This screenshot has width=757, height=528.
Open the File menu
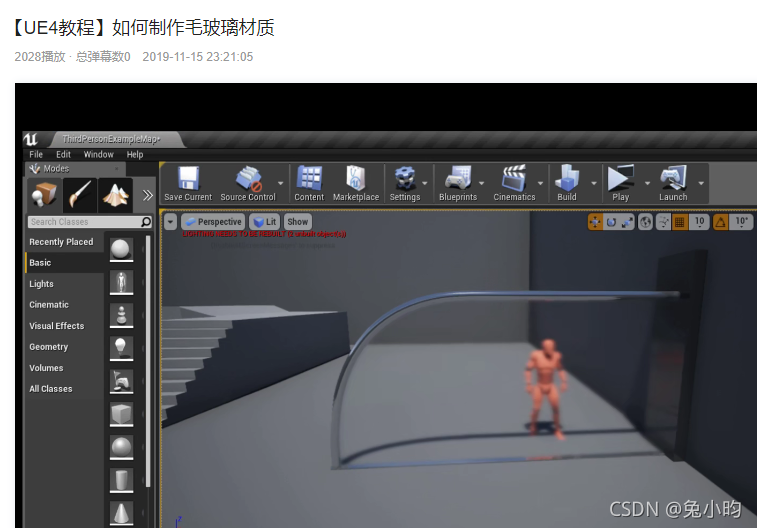tap(36, 154)
